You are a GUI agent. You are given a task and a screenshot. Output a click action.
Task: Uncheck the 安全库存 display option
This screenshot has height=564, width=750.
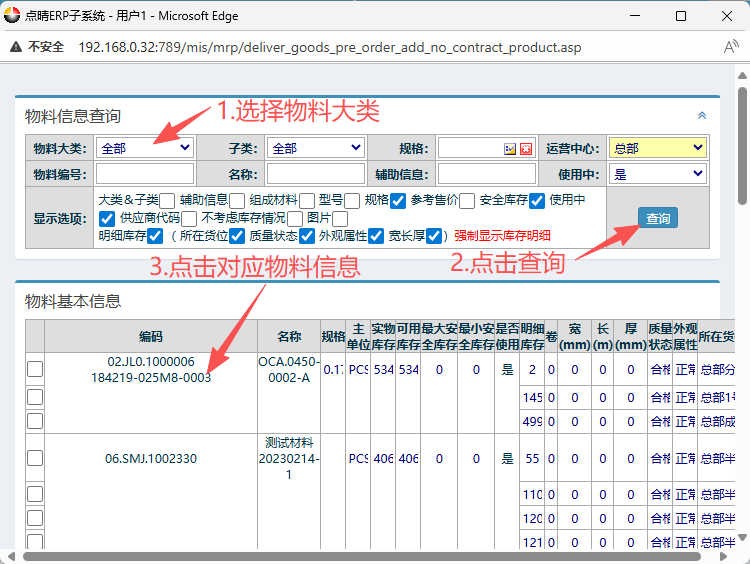pyautogui.click(x=537, y=200)
